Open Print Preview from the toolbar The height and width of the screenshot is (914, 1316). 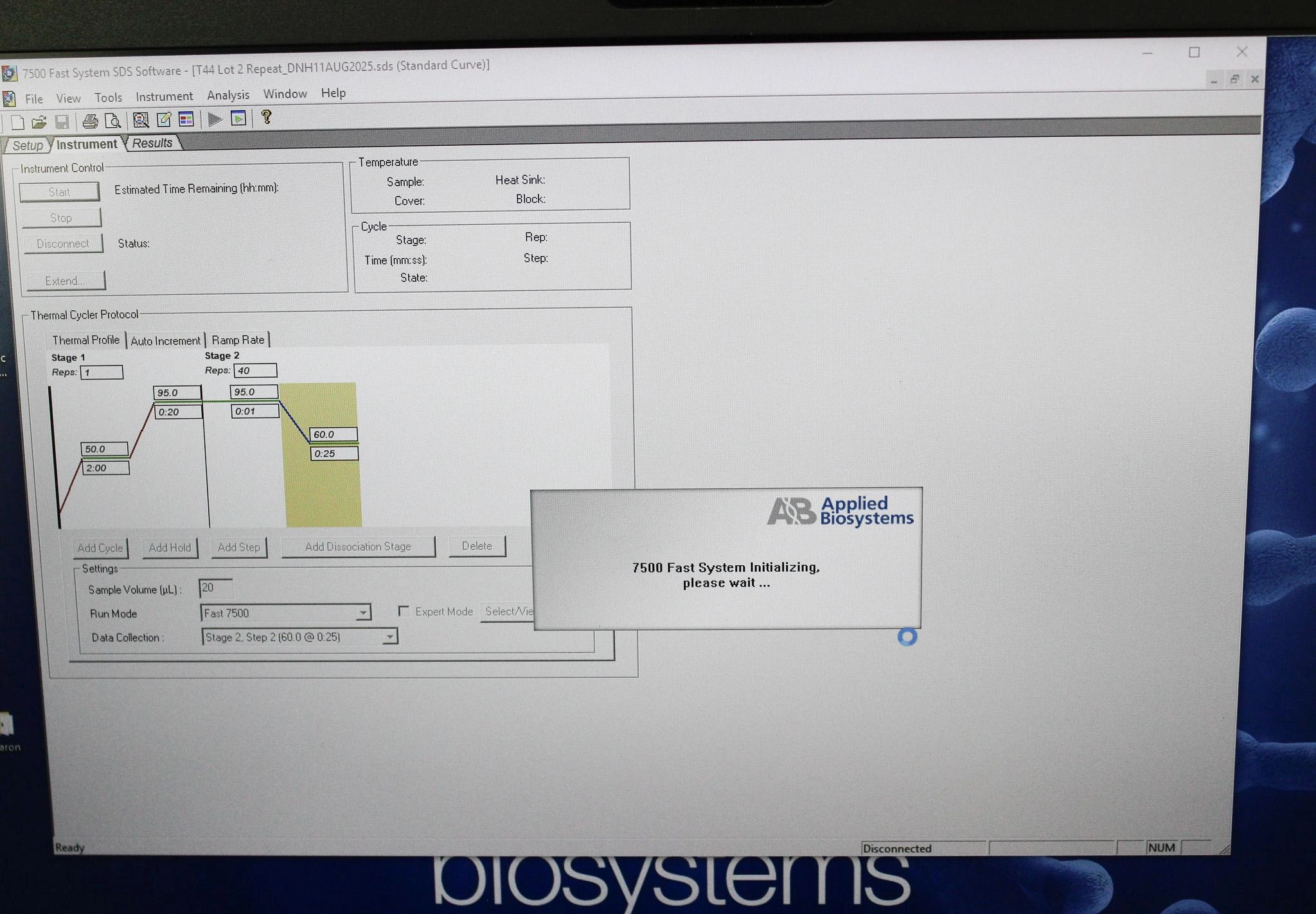tap(113, 121)
